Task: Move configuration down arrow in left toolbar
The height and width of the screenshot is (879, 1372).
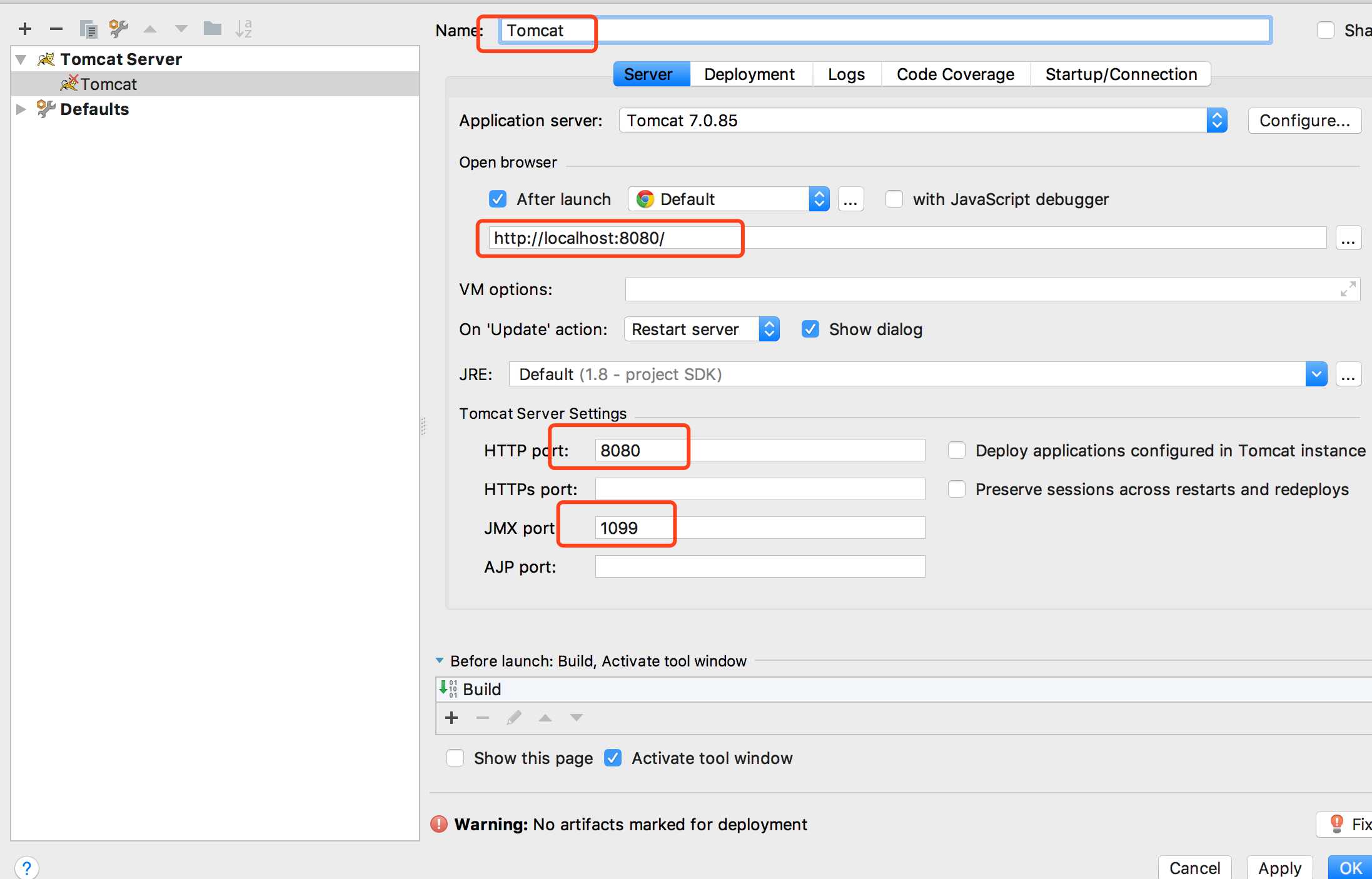Action: coord(181,29)
